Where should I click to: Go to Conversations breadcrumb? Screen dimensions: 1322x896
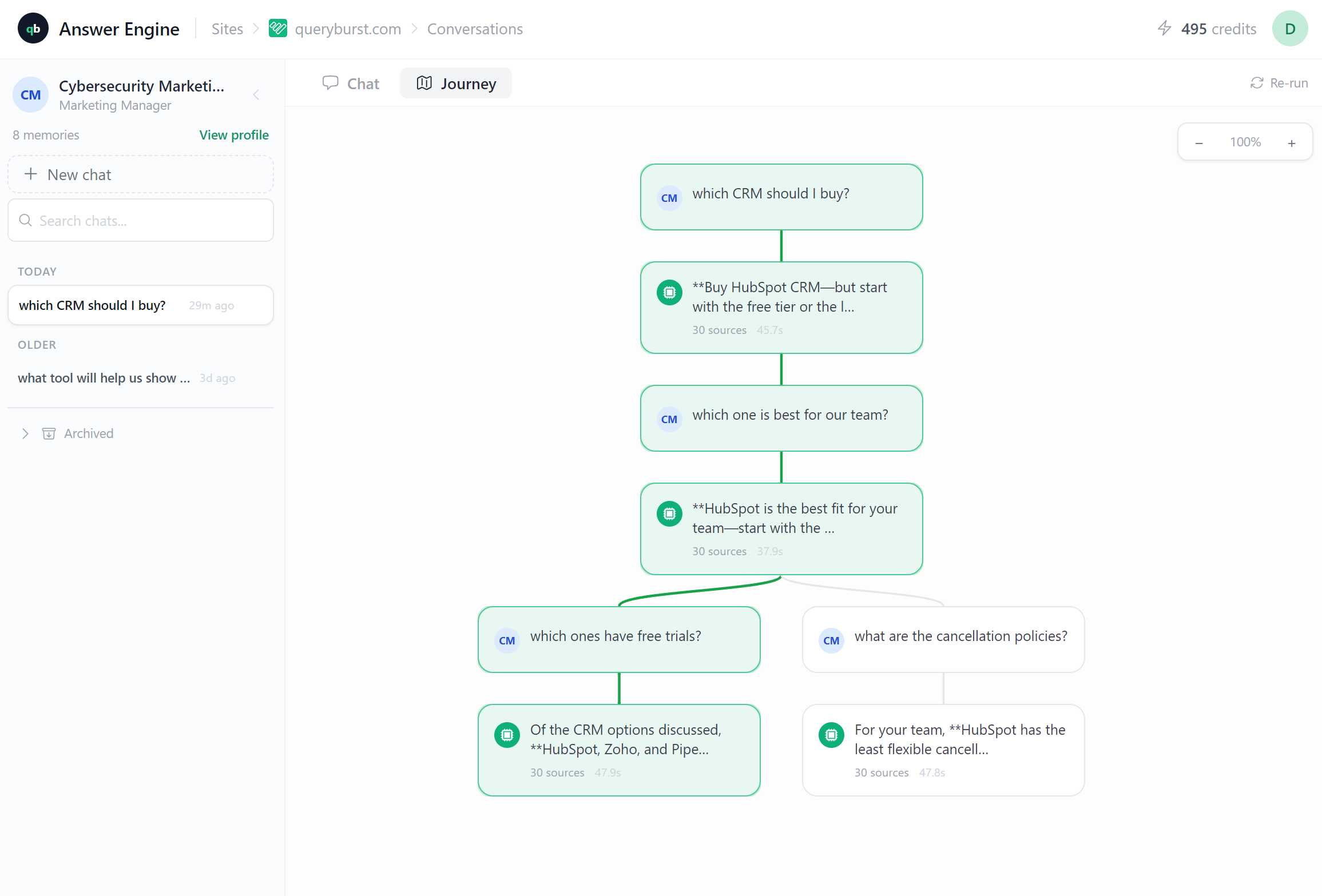(475, 29)
